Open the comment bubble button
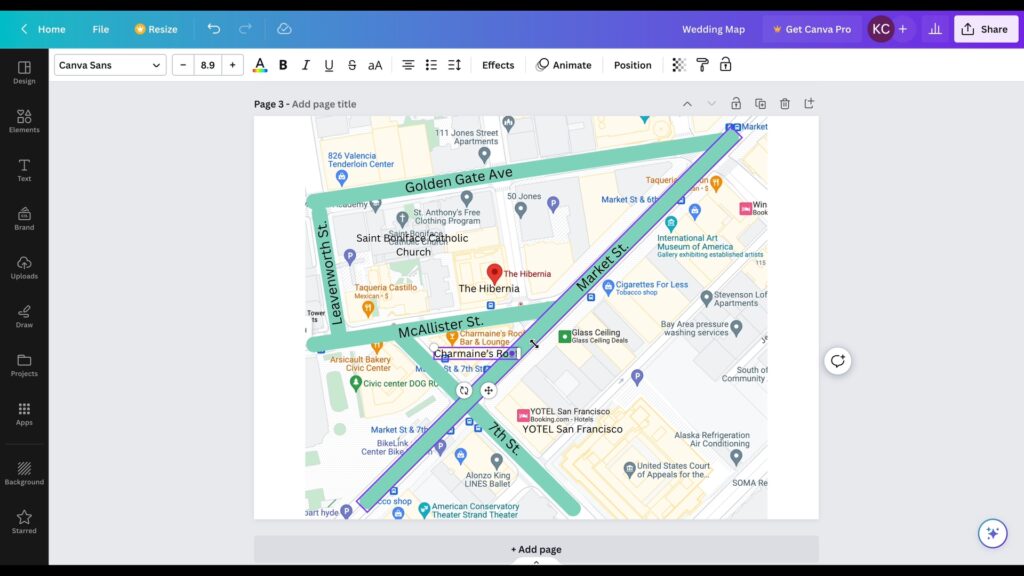1024x576 pixels. (x=837, y=360)
